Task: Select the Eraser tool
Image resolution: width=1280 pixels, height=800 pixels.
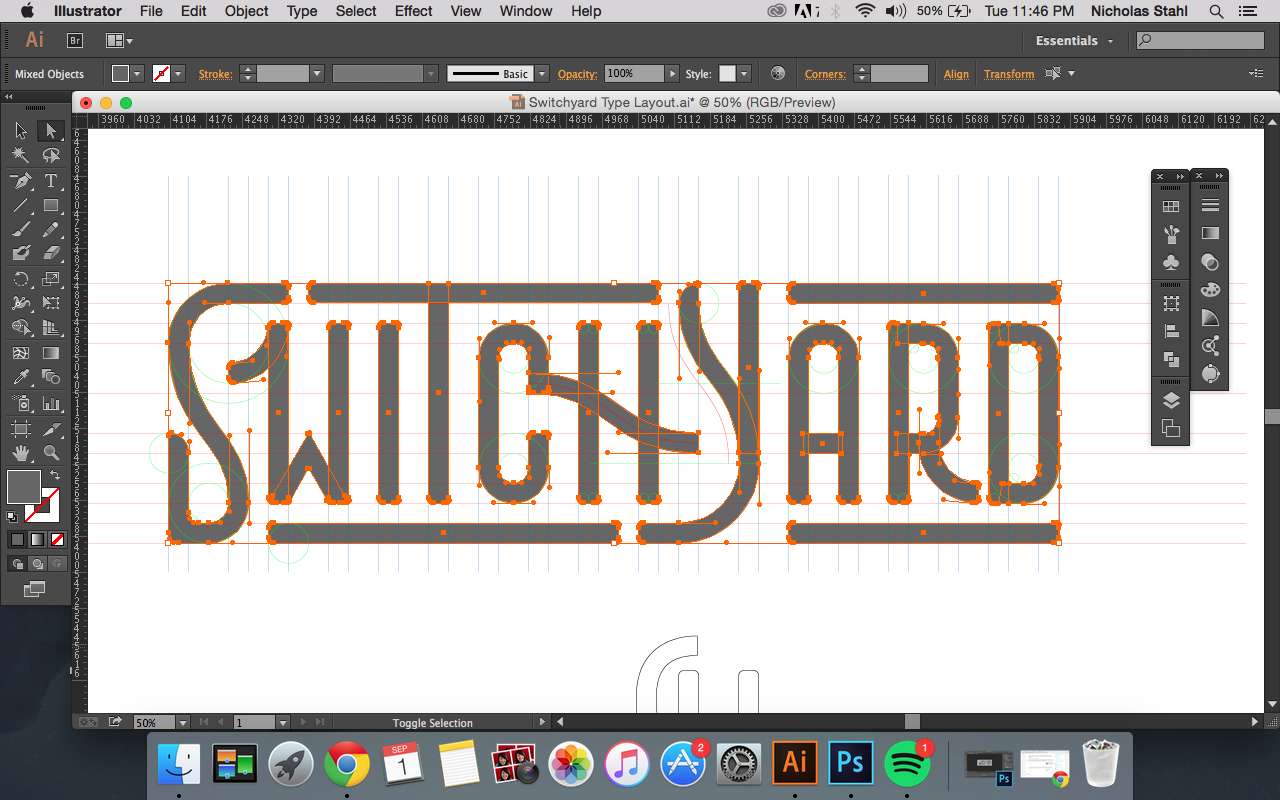Action: coord(51,254)
